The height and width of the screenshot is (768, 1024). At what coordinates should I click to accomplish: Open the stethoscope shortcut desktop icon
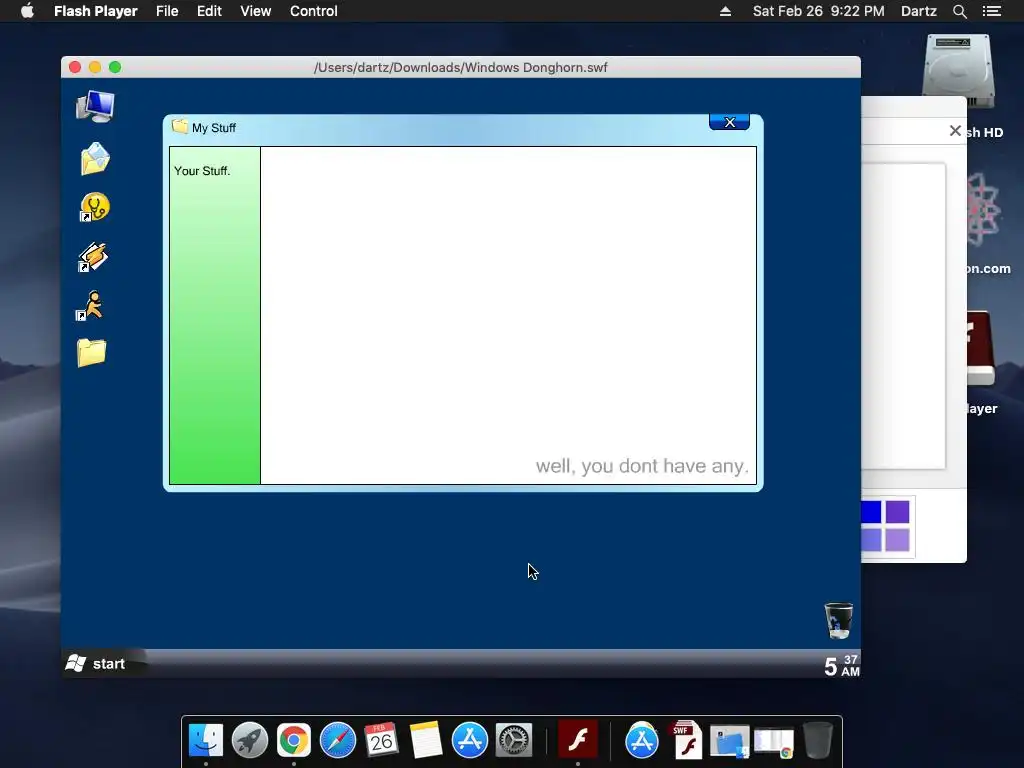(95, 207)
